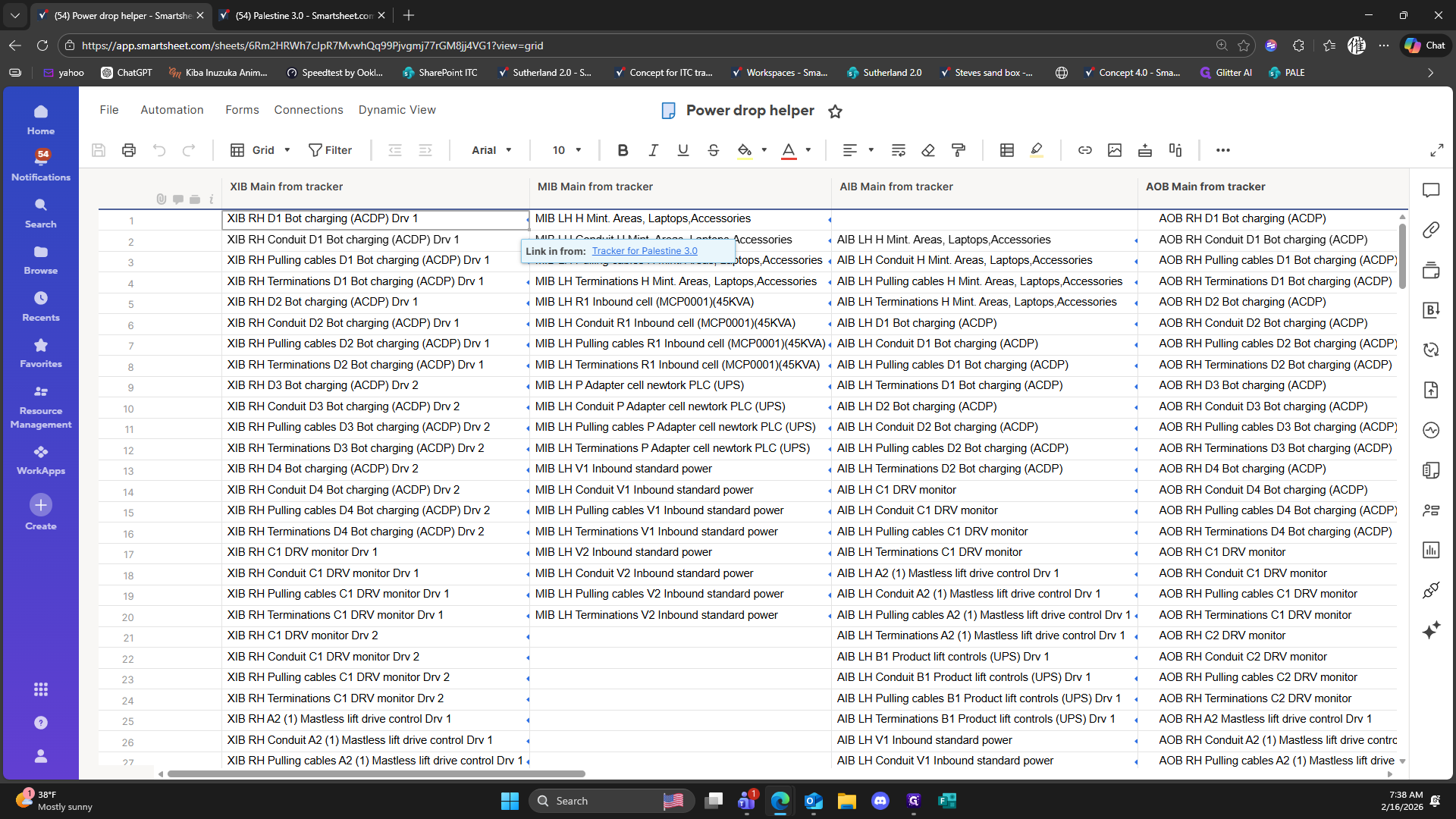Click the Print icon in toolbar

point(129,150)
